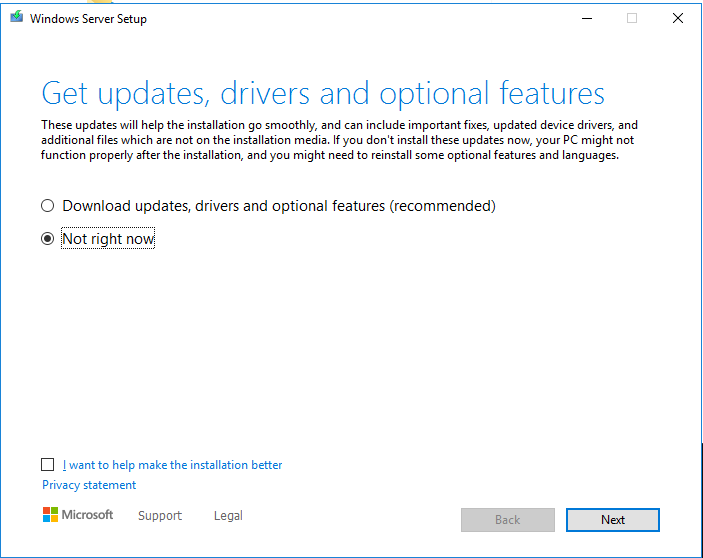Viewport: 703px width, 558px height.
Task: Minimize the Windows Server Setup window
Action: click(x=587, y=18)
